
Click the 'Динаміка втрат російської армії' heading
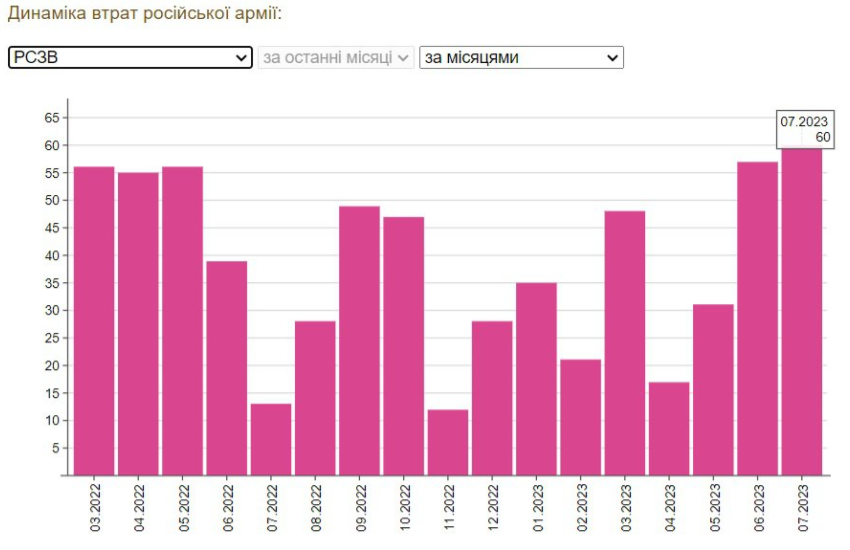point(145,13)
